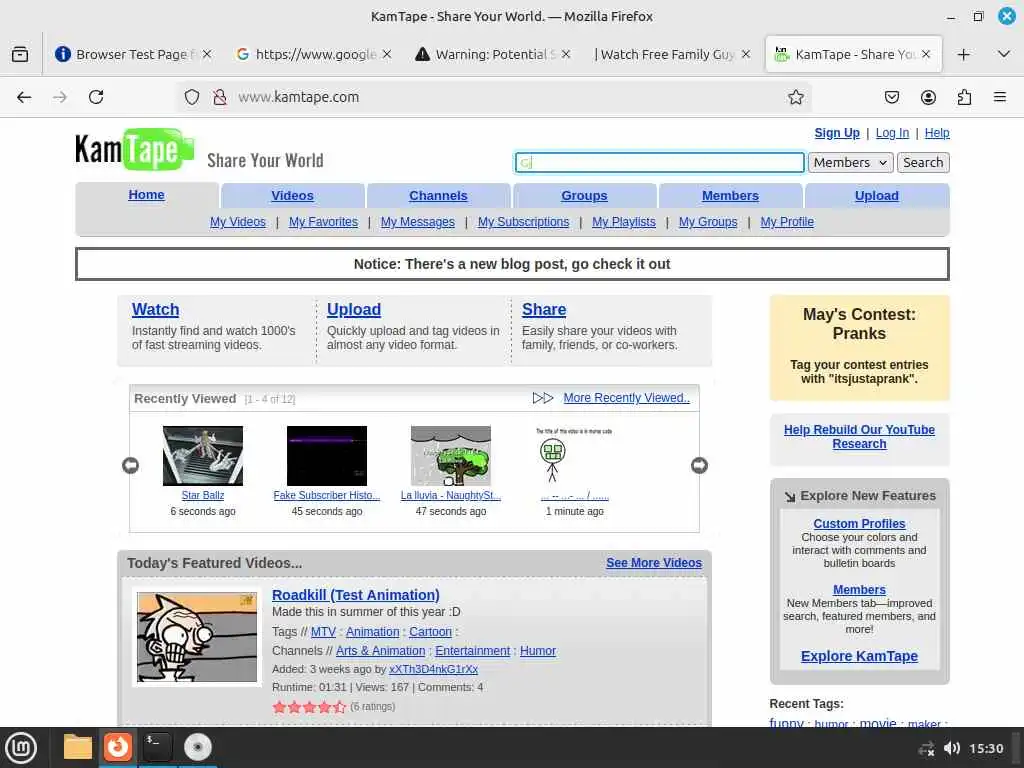Click the Arts & Animation channel link

tap(380, 650)
